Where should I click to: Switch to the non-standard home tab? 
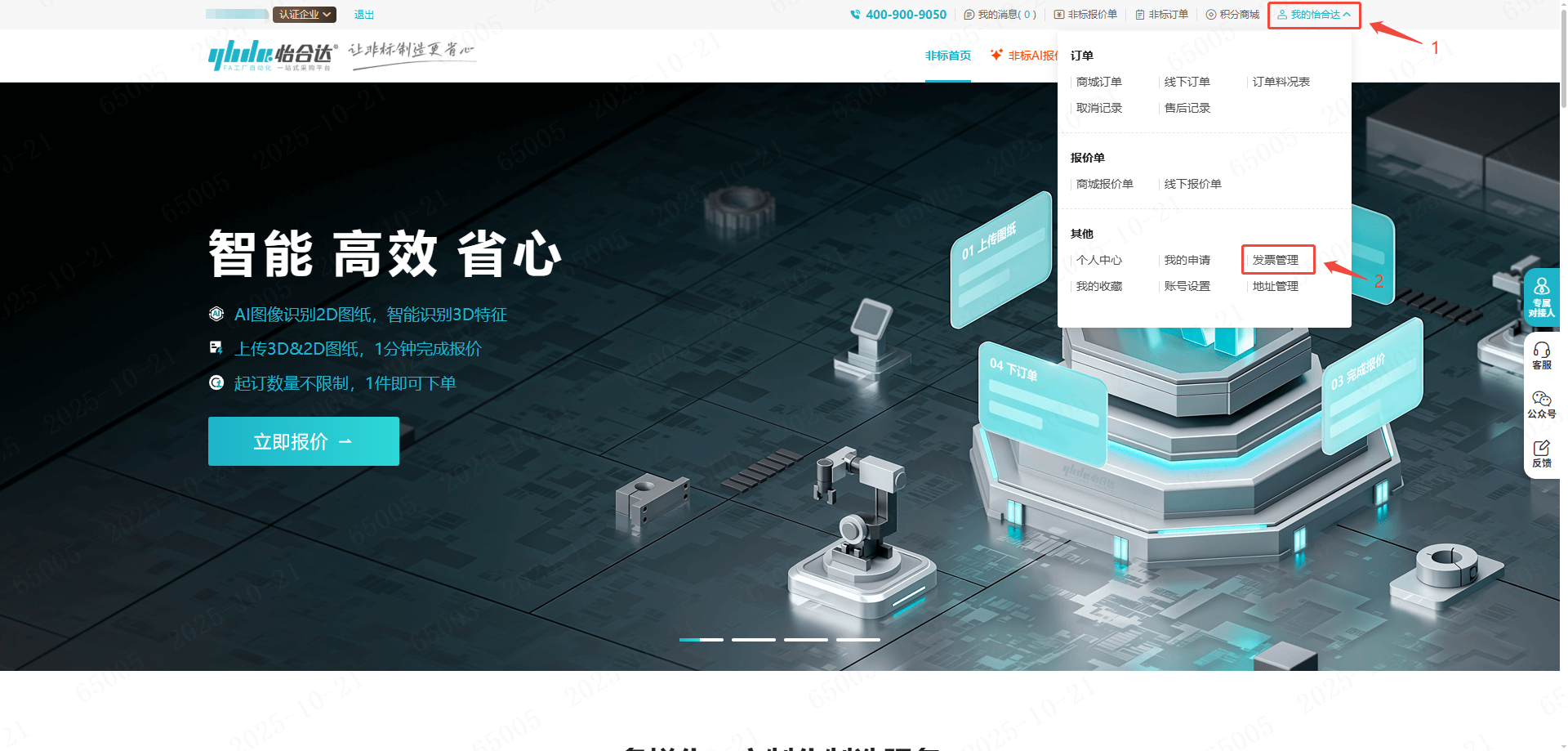coord(947,56)
